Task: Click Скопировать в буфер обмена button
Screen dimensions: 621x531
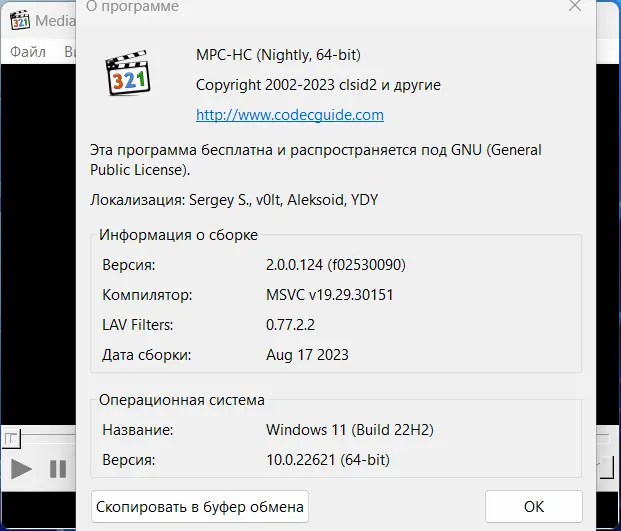Action: click(200, 507)
